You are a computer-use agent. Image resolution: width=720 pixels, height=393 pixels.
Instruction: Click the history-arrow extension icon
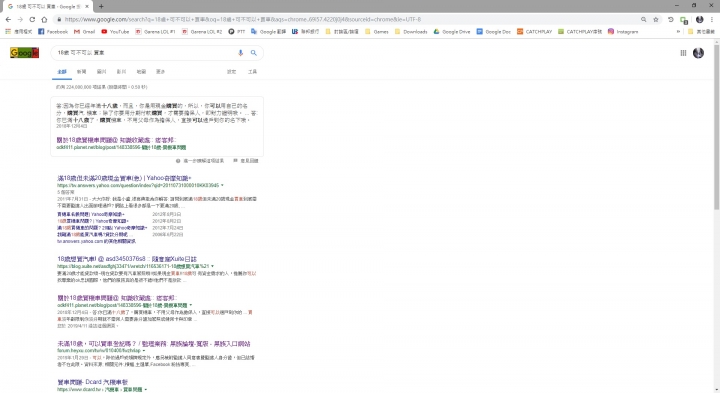coord(670,19)
